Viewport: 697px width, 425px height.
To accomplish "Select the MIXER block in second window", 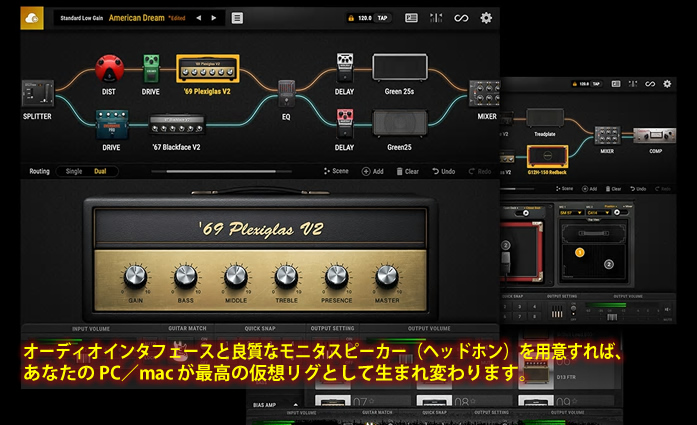I will tap(607, 136).
